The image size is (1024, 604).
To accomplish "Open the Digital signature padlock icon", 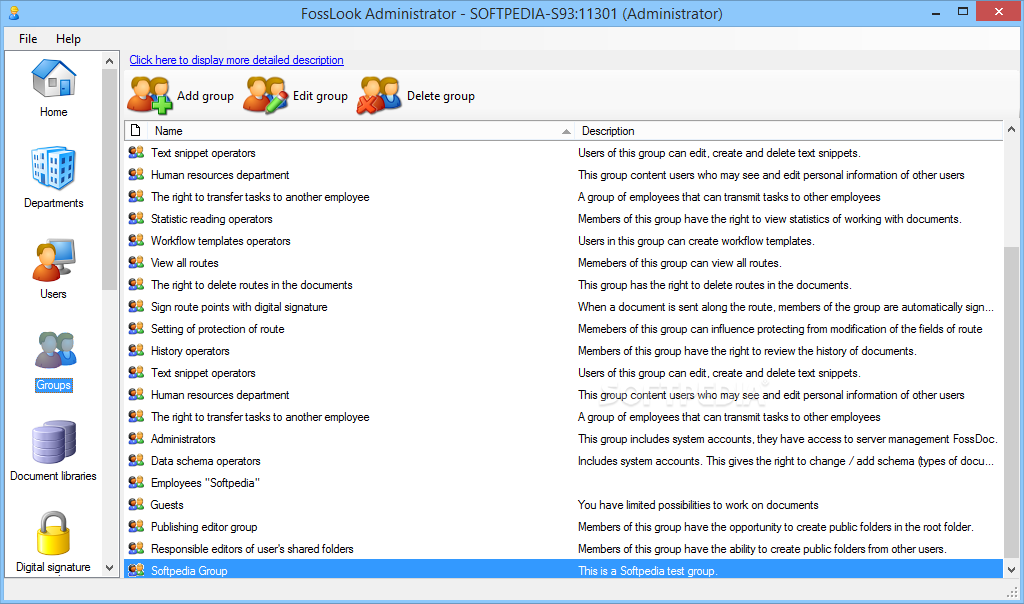I will [54, 533].
